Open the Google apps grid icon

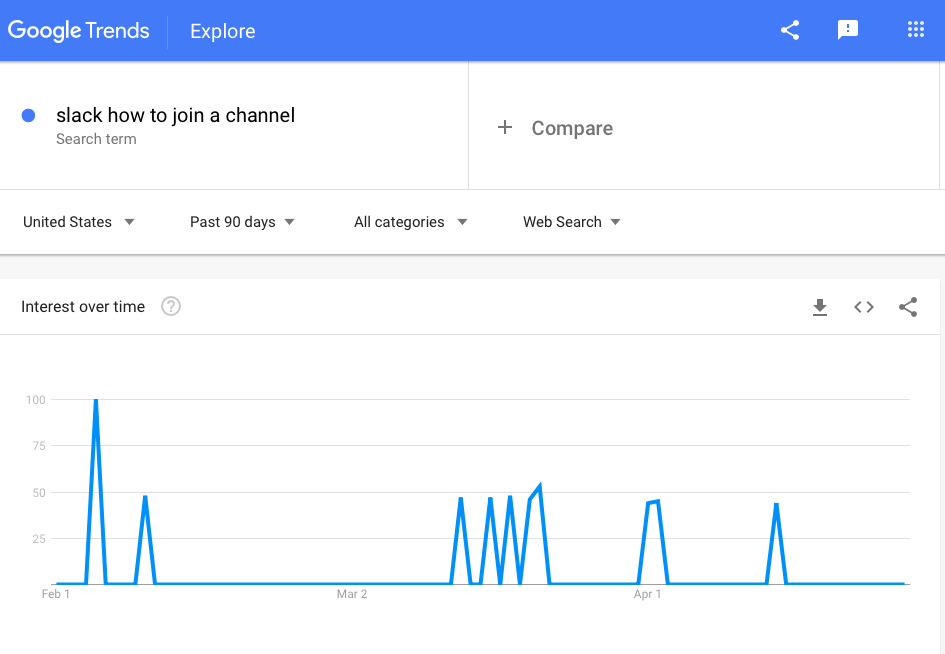pyautogui.click(x=915, y=29)
